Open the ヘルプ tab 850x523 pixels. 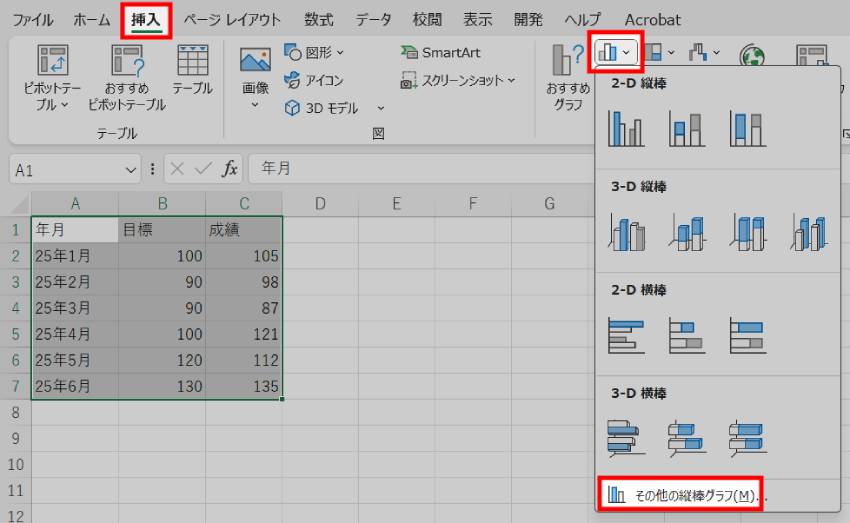(x=582, y=20)
